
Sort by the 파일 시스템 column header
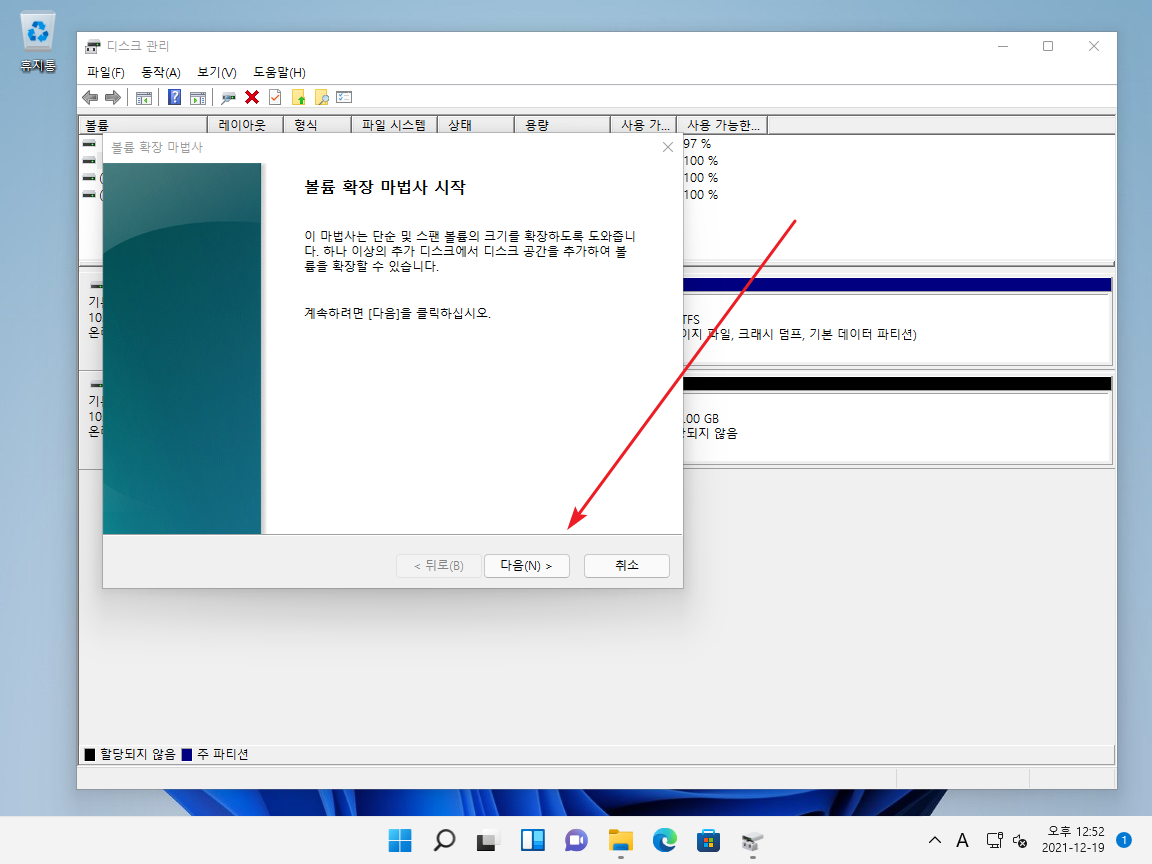pos(395,125)
